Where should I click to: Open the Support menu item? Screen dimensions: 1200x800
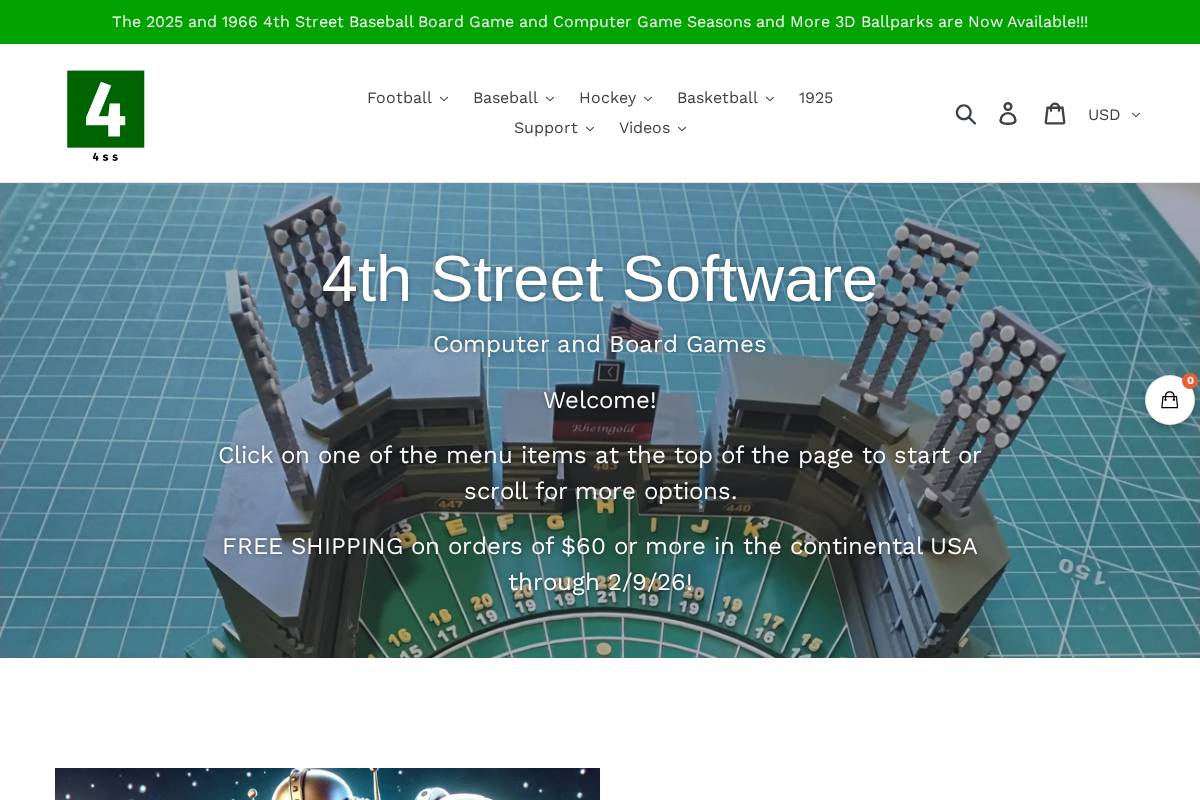point(545,128)
